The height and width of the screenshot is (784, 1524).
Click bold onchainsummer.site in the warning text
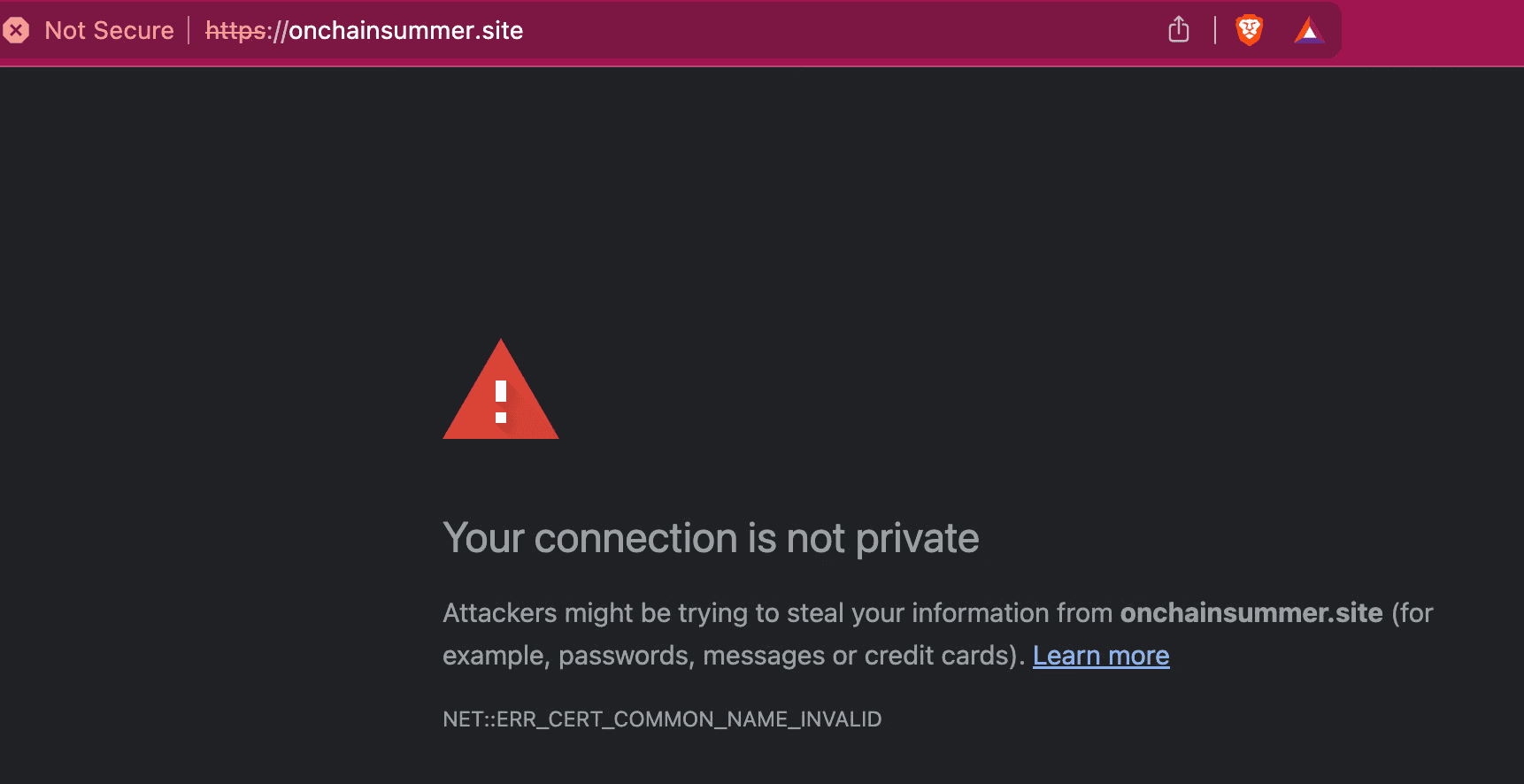(x=1251, y=613)
